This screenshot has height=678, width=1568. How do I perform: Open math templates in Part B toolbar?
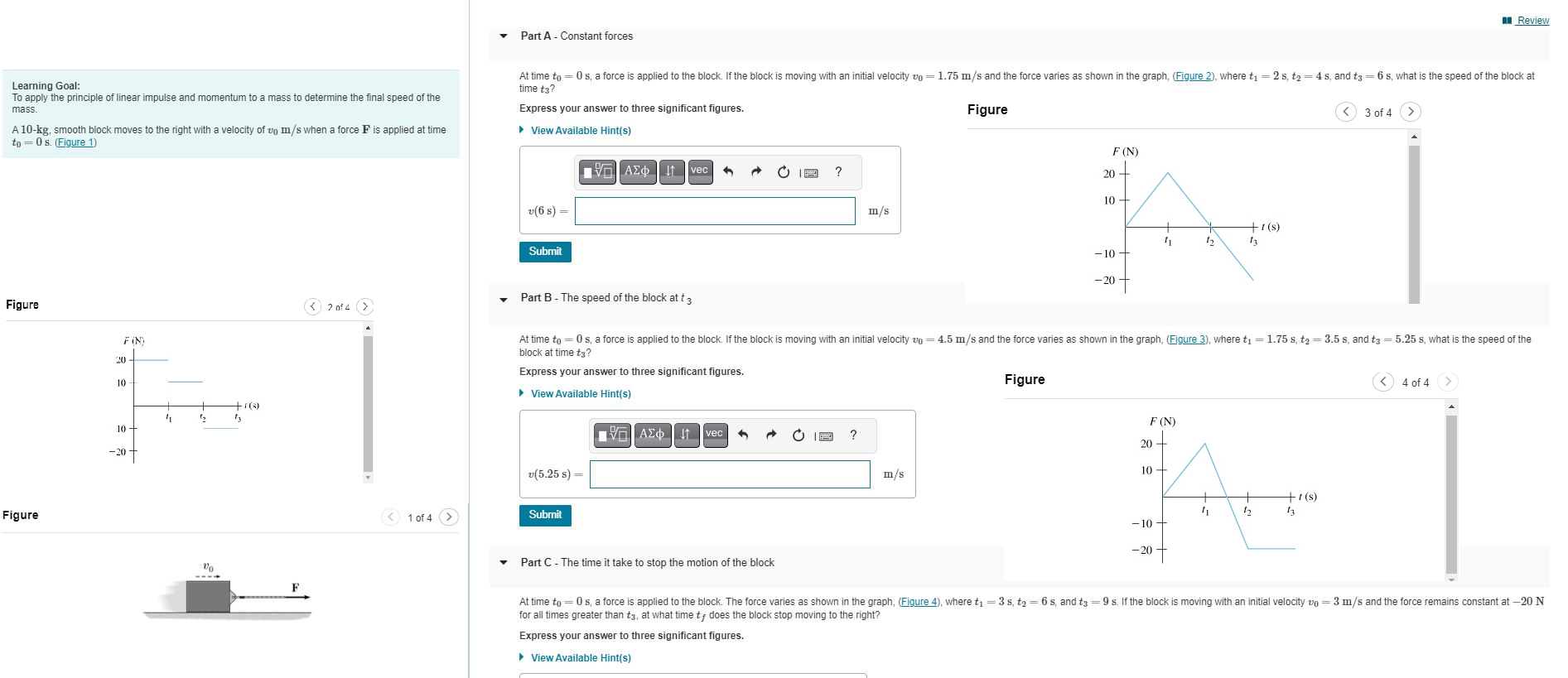(613, 435)
